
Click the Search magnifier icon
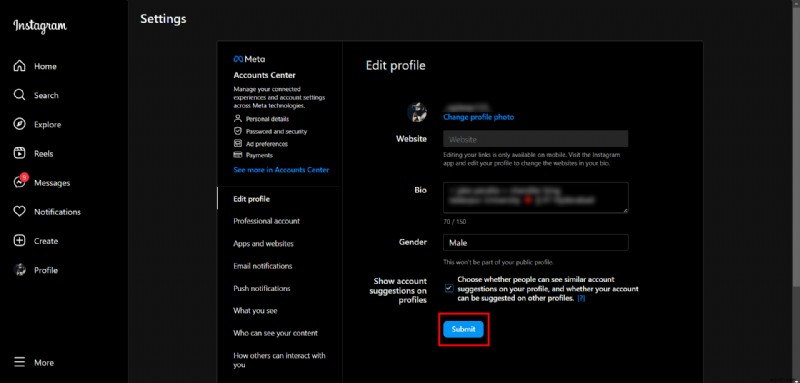19,95
